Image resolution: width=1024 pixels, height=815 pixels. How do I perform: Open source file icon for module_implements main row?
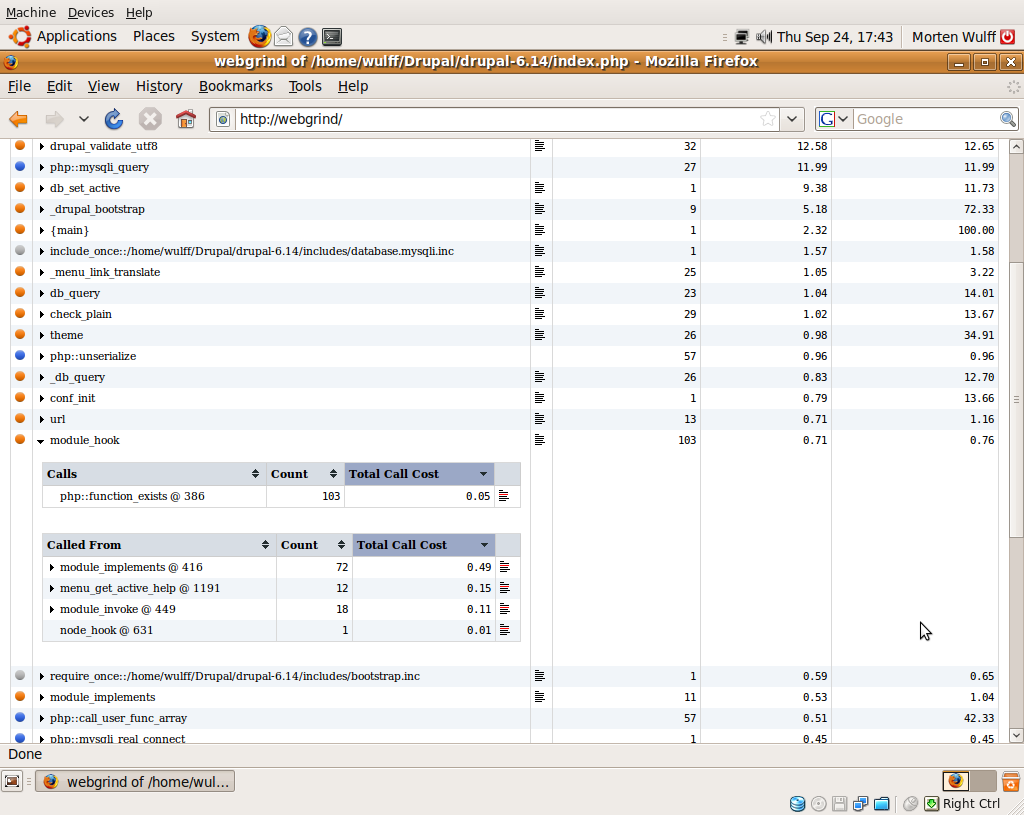[x=539, y=697]
